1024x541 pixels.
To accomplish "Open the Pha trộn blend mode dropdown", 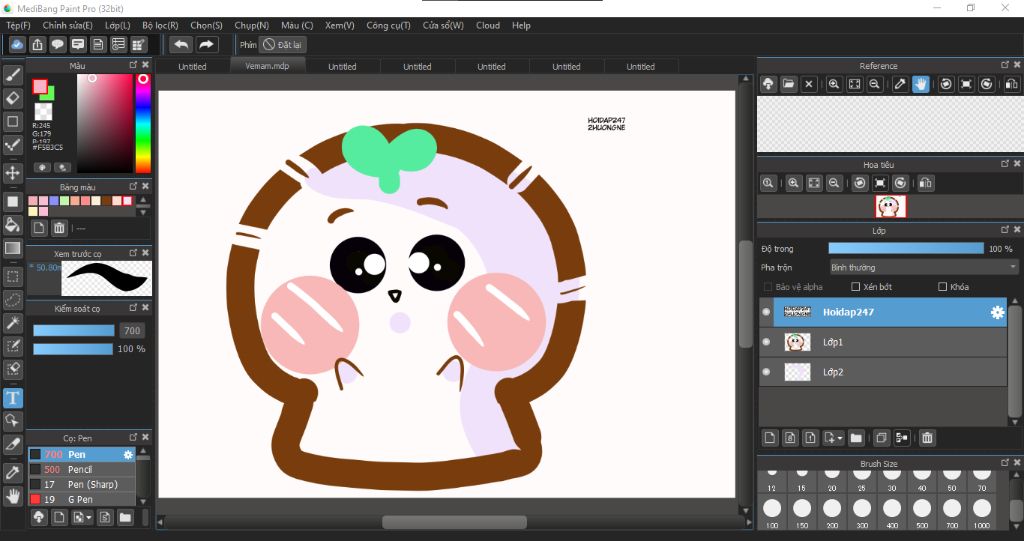I will [x=923, y=267].
